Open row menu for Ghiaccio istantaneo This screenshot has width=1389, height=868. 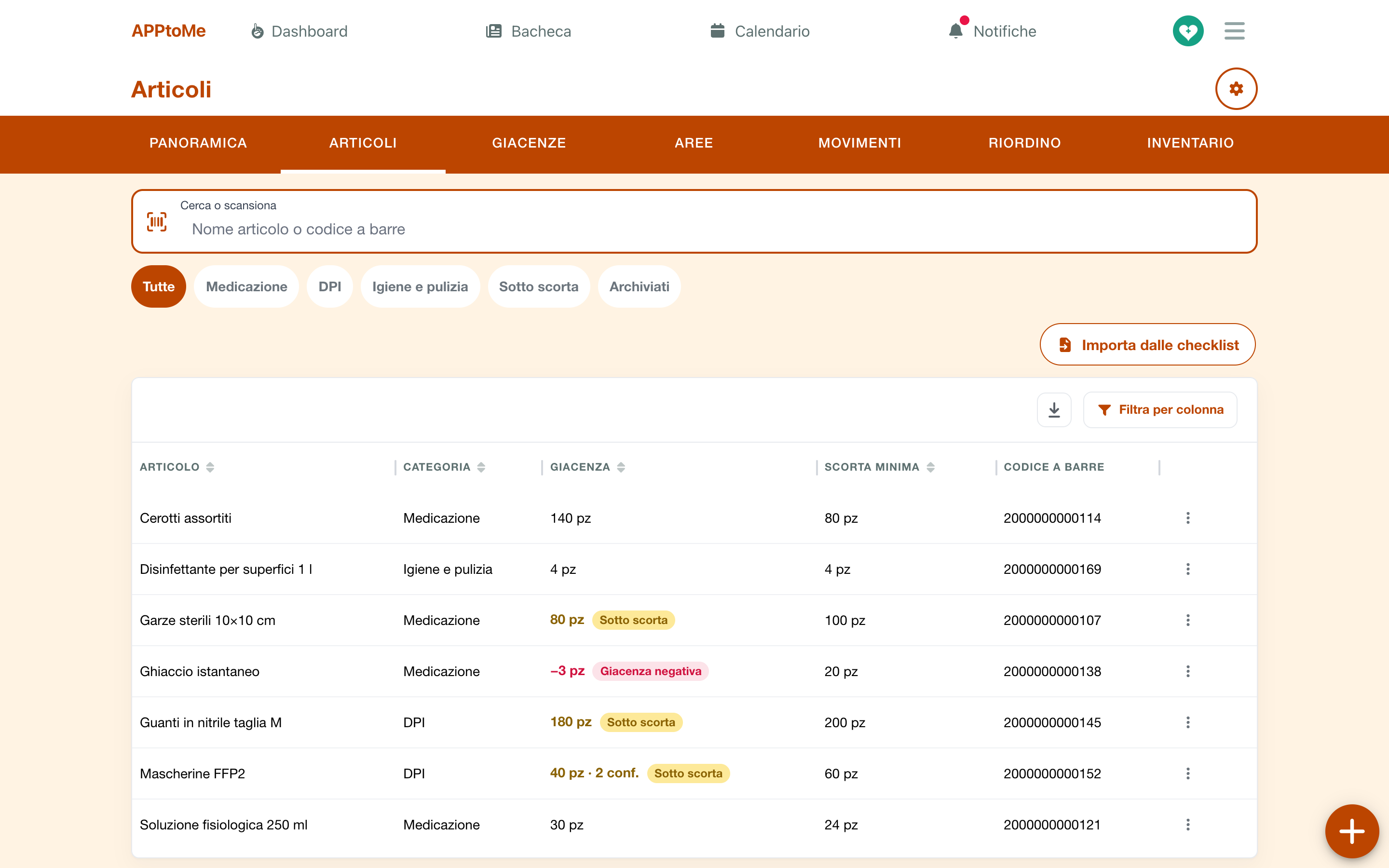[1187, 671]
